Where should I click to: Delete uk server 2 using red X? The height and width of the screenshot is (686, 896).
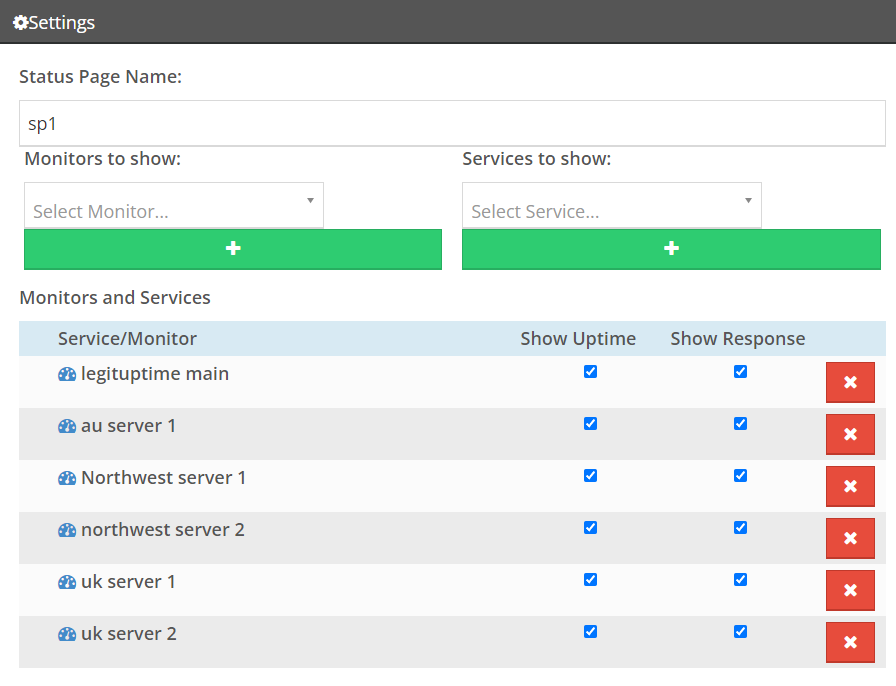[x=850, y=643]
